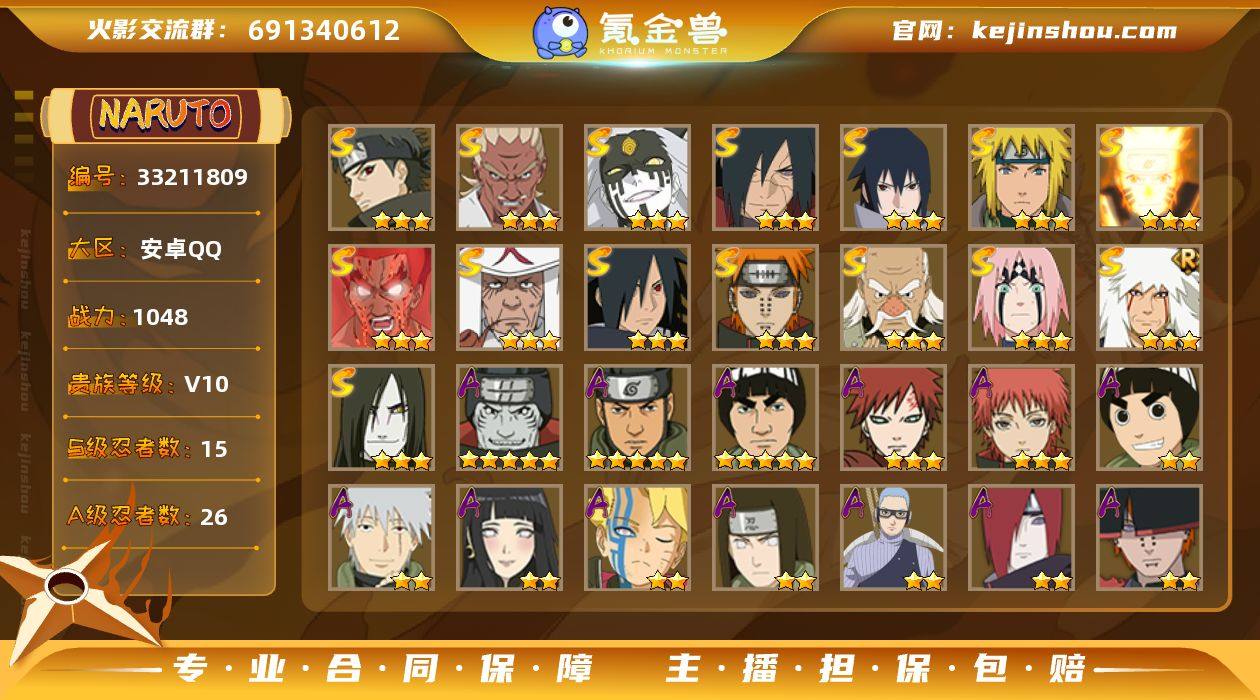This screenshot has width=1260, height=700.
Task: Click the Hinata A-rank portrait
Action: click(x=509, y=537)
